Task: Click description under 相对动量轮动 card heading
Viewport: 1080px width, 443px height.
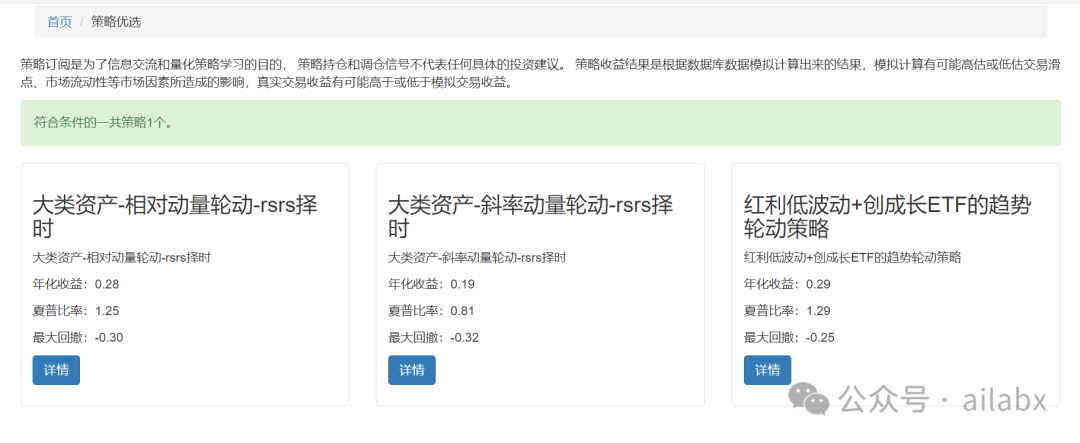Action: [x=121, y=258]
